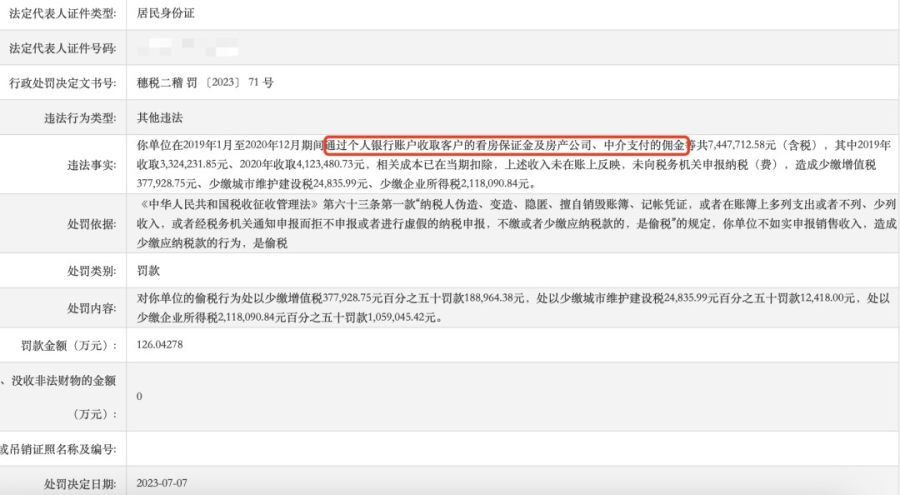Click the confiscated amount value 0
Image resolution: width=900 pixels, height=495 pixels.
click(139, 396)
